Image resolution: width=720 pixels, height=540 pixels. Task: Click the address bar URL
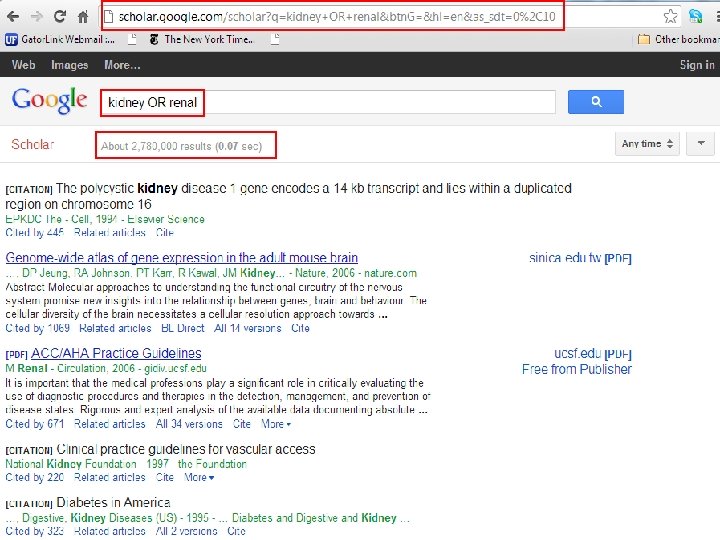click(337, 17)
